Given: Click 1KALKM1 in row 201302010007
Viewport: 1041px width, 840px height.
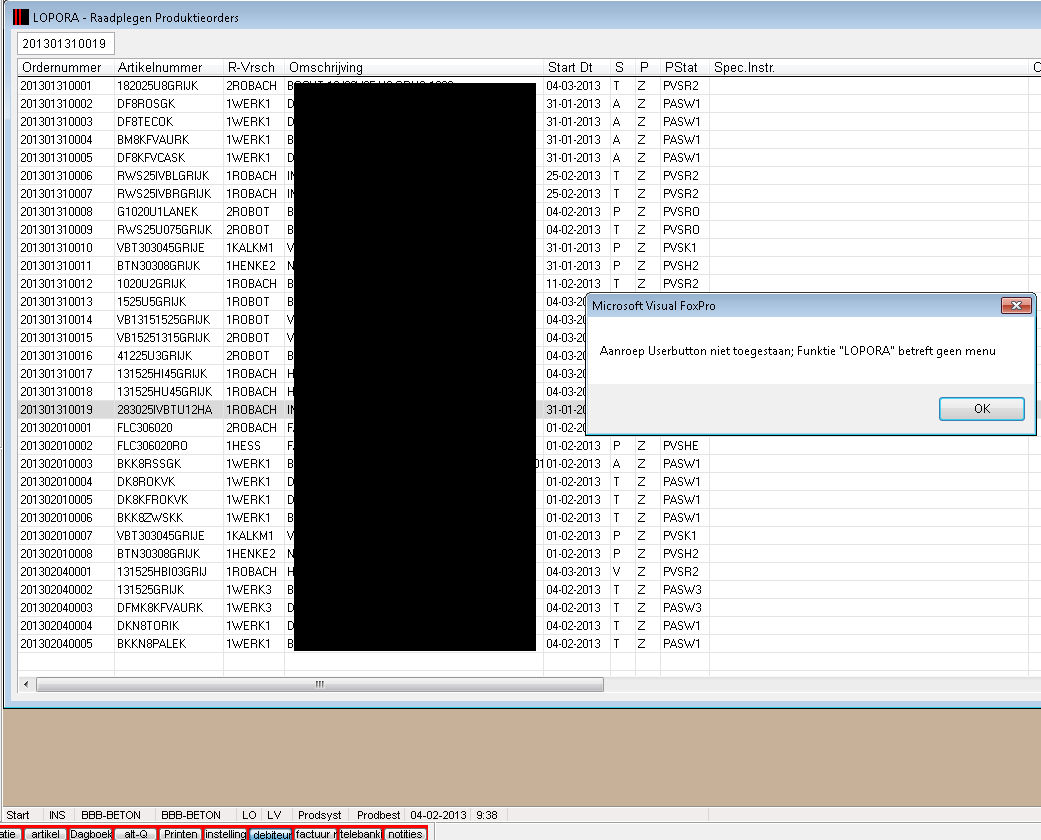Looking at the screenshot, I should pos(250,535).
